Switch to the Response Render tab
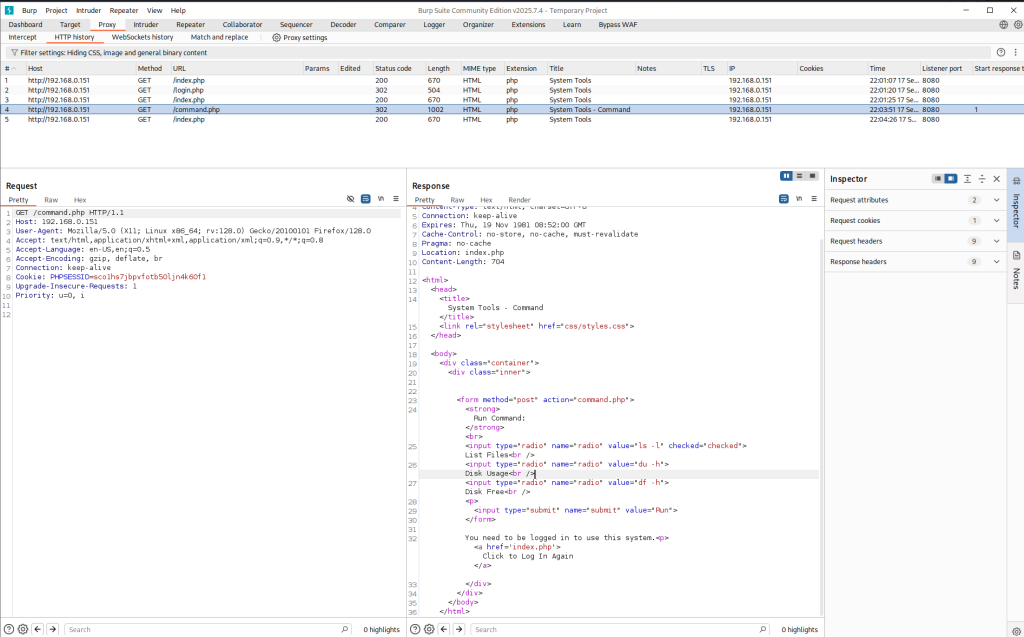This screenshot has height=637, width=1024. click(519, 200)
